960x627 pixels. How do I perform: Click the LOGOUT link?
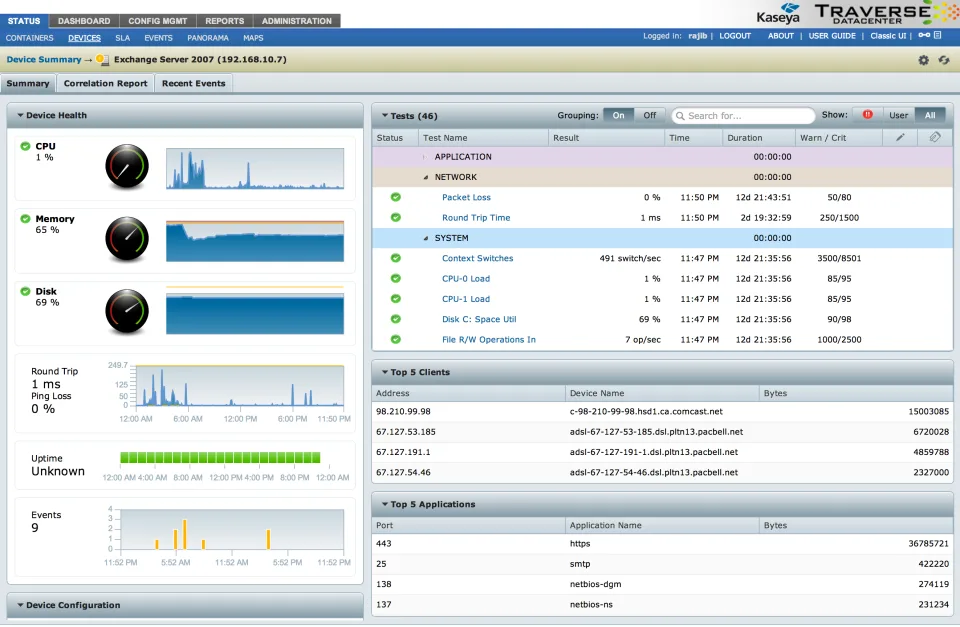point(735,36)
